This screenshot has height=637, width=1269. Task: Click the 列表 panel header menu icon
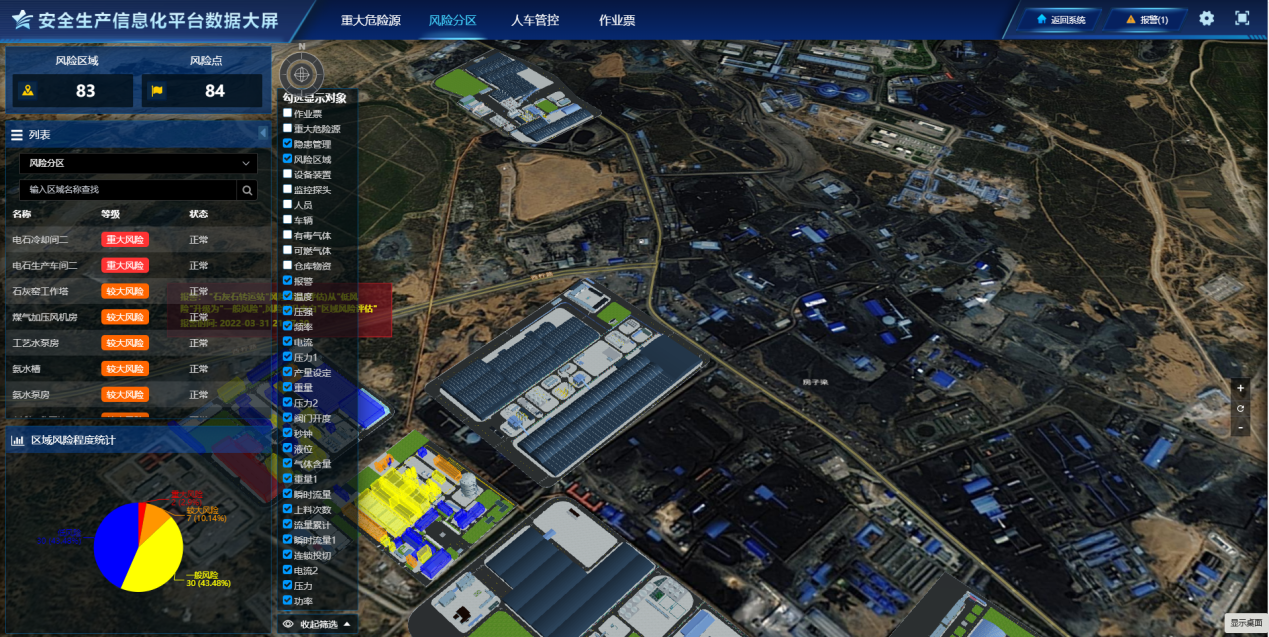tap(16, 135)
